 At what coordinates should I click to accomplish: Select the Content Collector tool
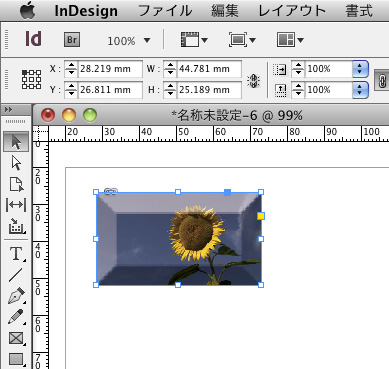point(16,226)
